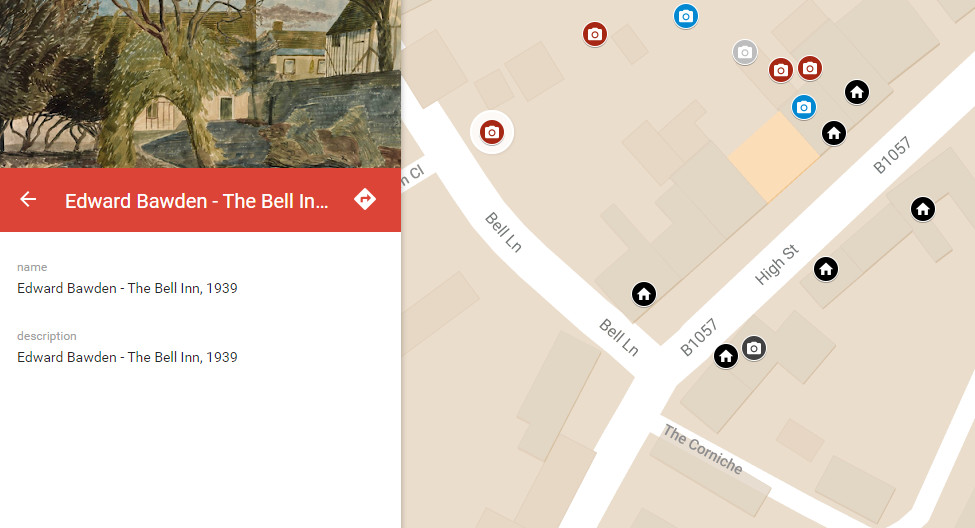
Task: Open the house marker right of High St label
Action: click(826, 269)
